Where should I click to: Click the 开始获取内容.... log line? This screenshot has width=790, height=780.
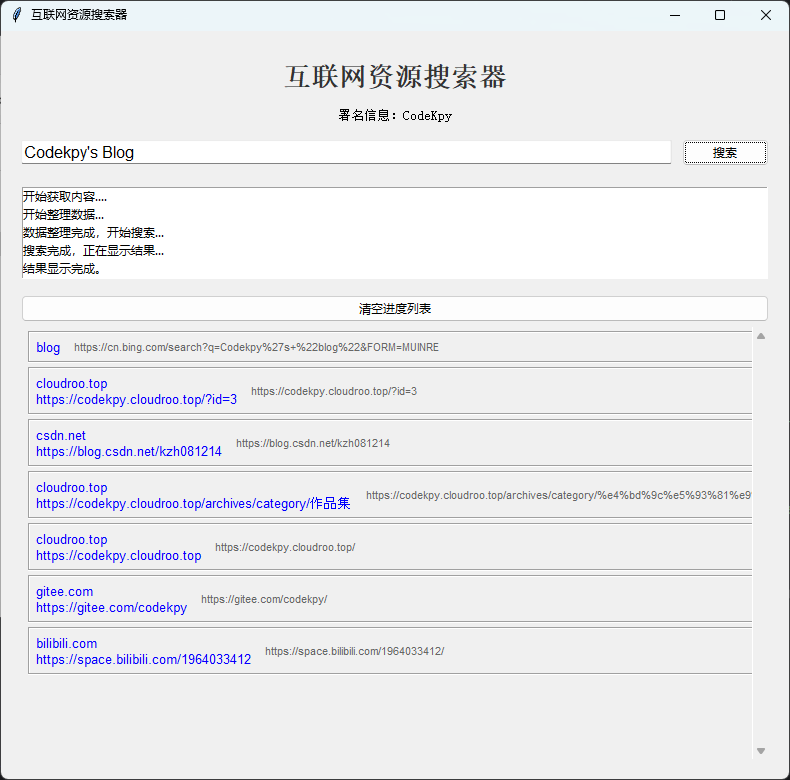point(65,197)
